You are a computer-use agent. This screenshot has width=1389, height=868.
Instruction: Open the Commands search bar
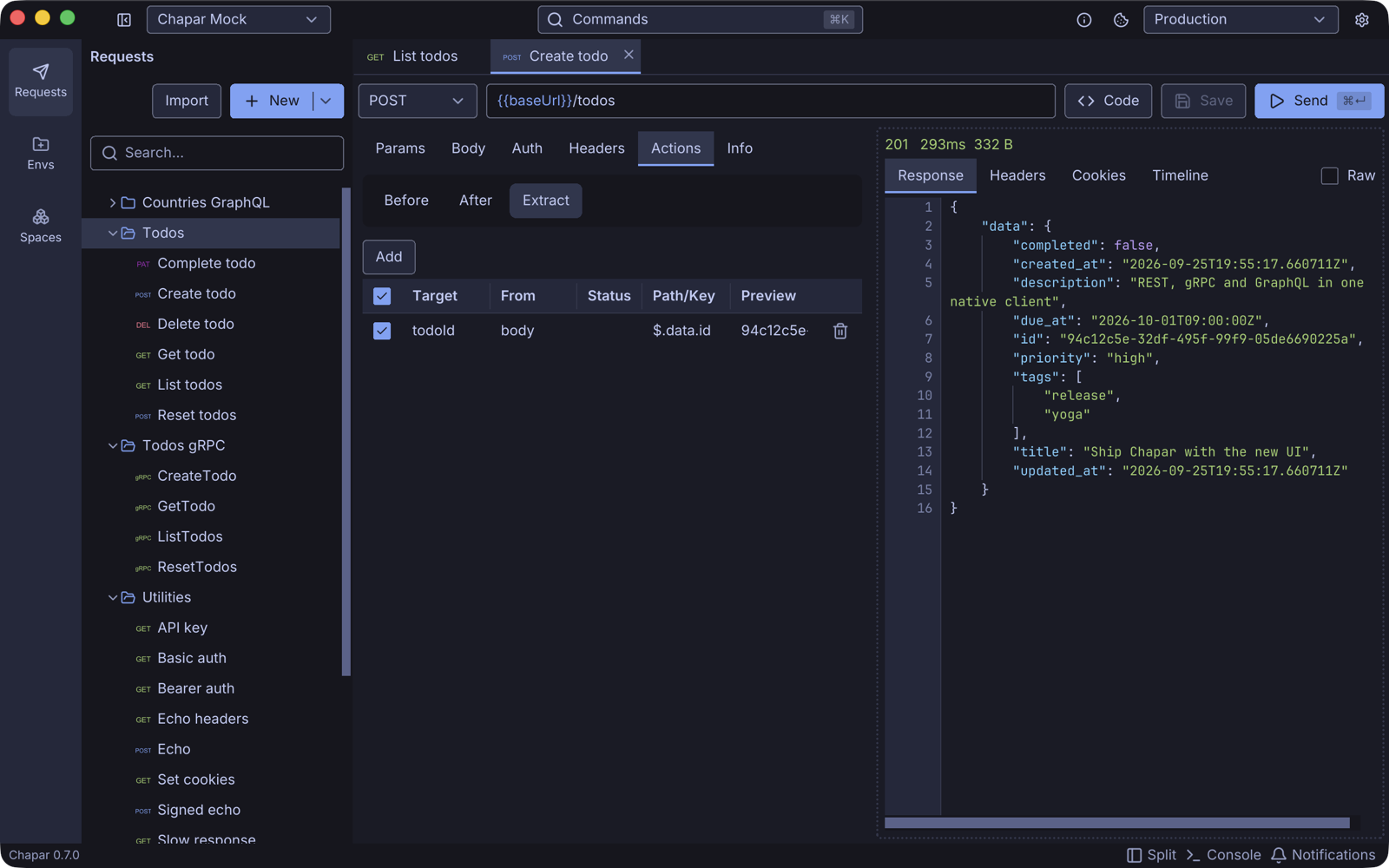700,20
